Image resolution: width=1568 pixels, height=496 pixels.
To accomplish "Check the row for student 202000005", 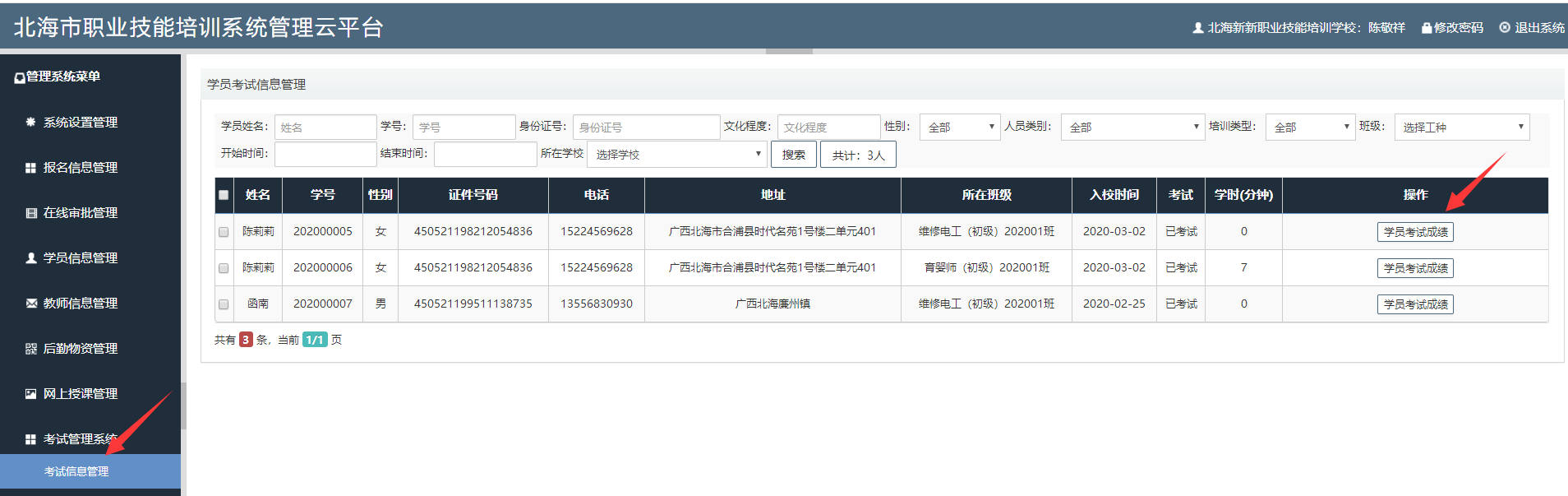I will (224, 232).
